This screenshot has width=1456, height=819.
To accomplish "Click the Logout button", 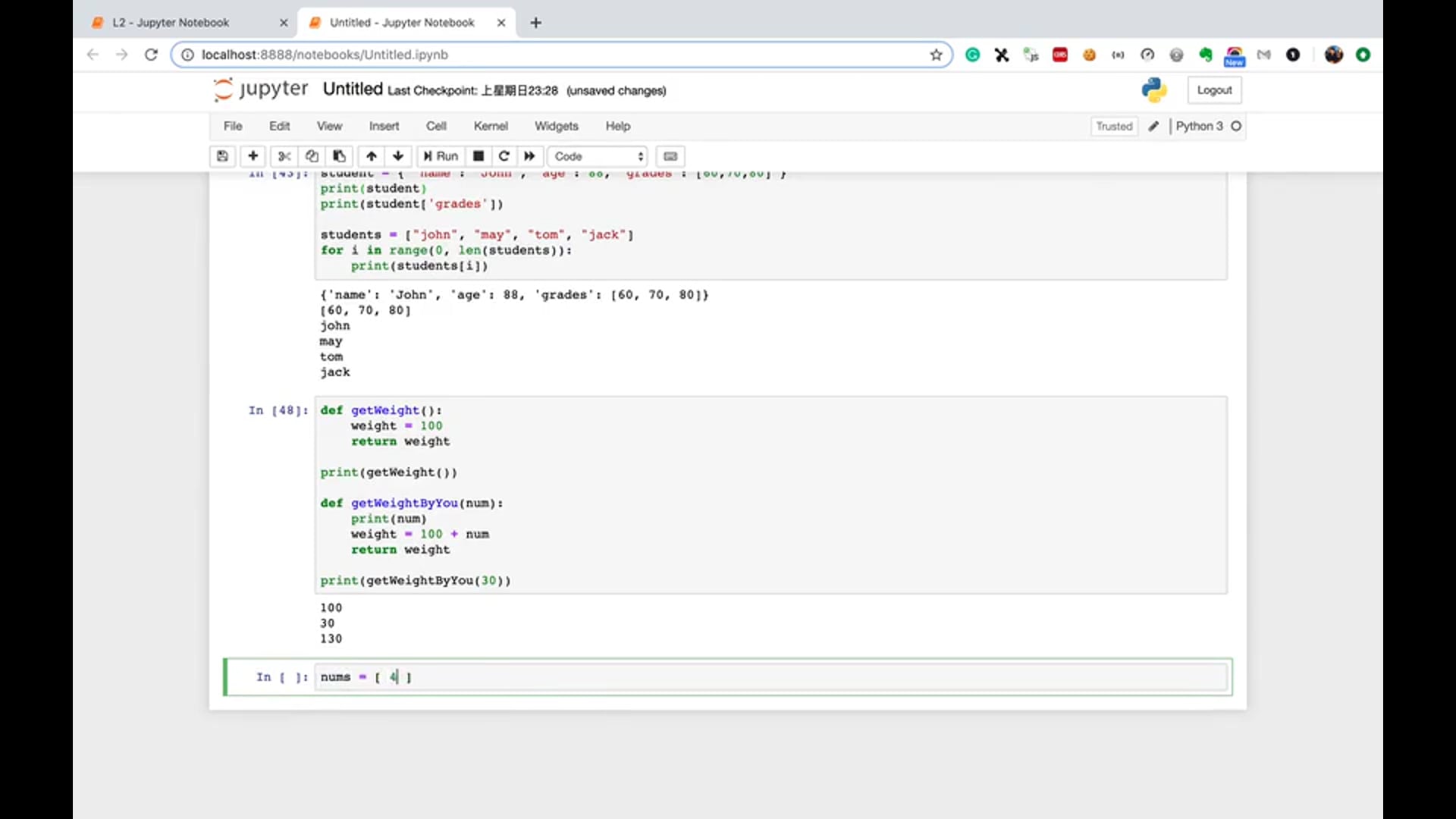I will pyautogui.click(x=1214, y=90).
